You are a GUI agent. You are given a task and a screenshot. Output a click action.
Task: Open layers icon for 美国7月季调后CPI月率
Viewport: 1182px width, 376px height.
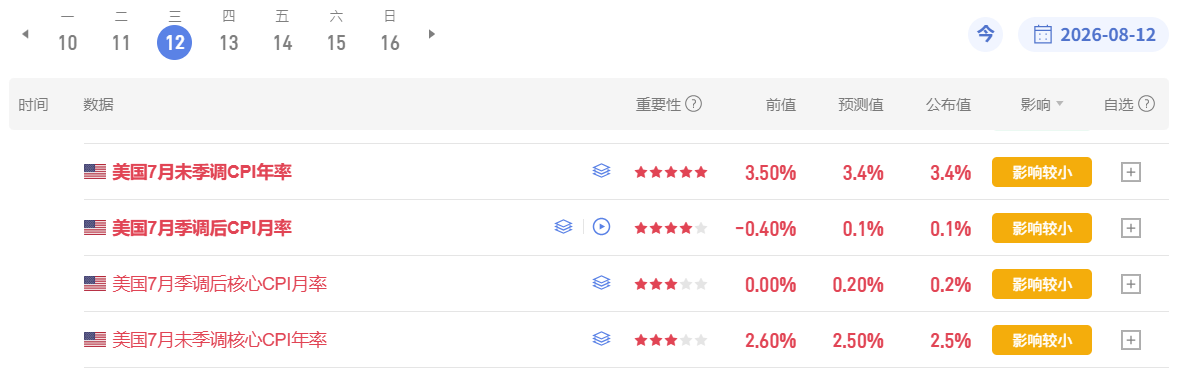click(563, 227)
